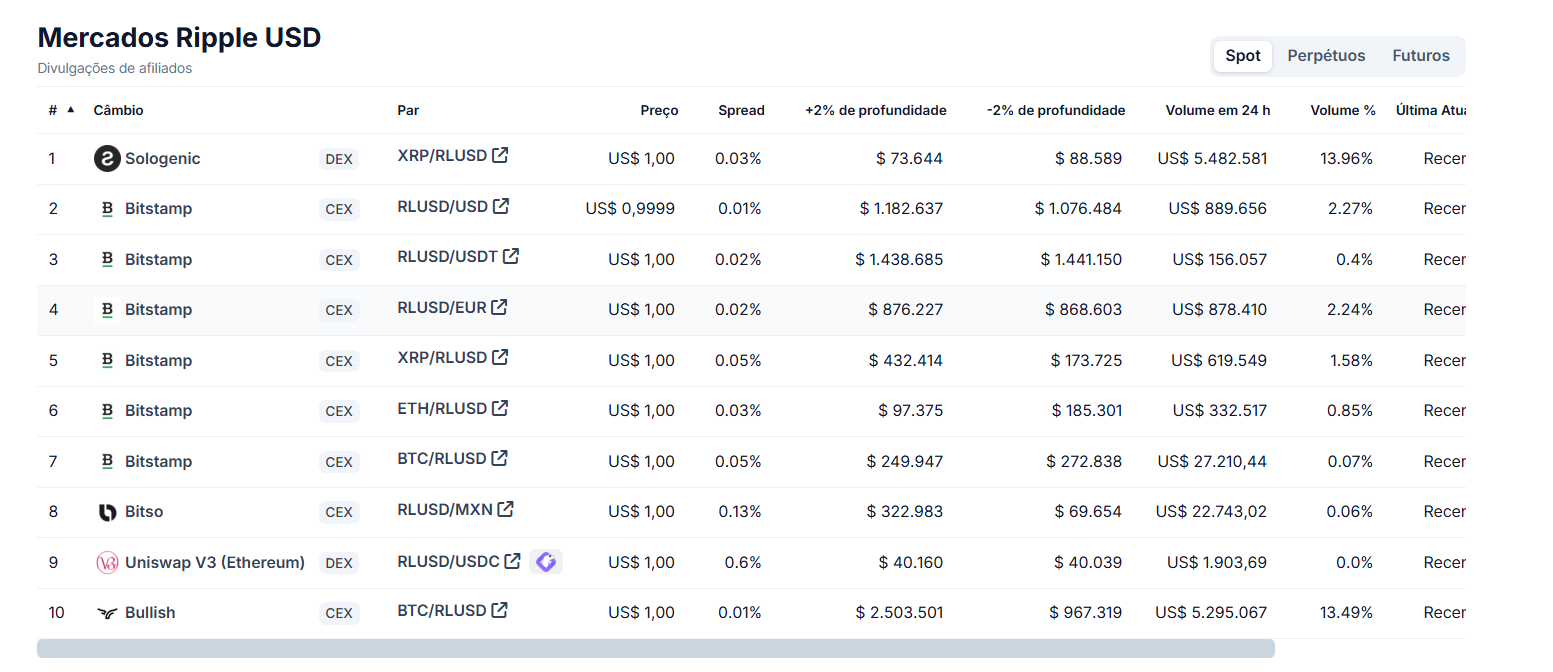
Task: Sort by Volume em 24 h header
Action: [x=1218, y=110]
